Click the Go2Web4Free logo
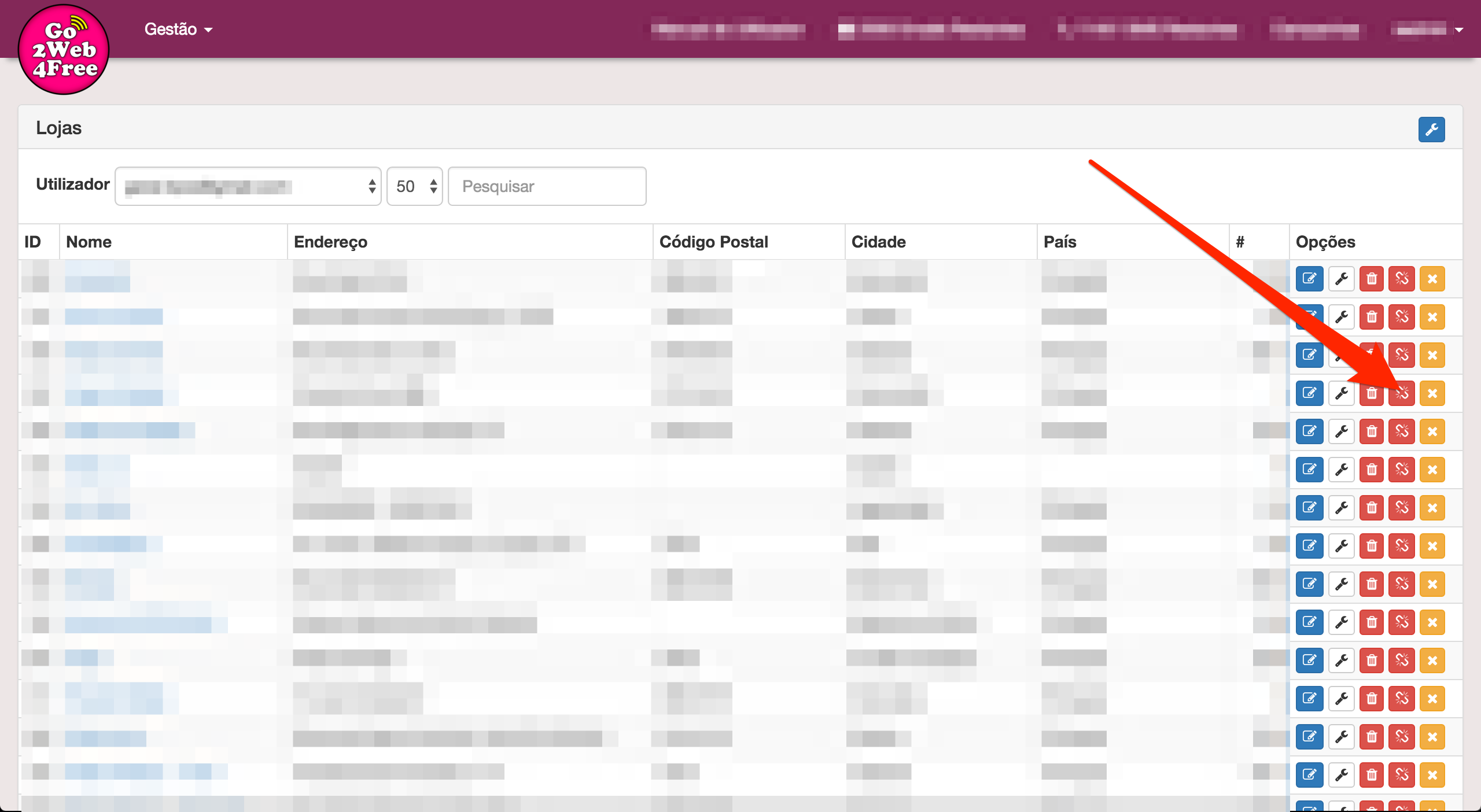This screenshot has width=1481, height=812. click(x=64, y=50)
